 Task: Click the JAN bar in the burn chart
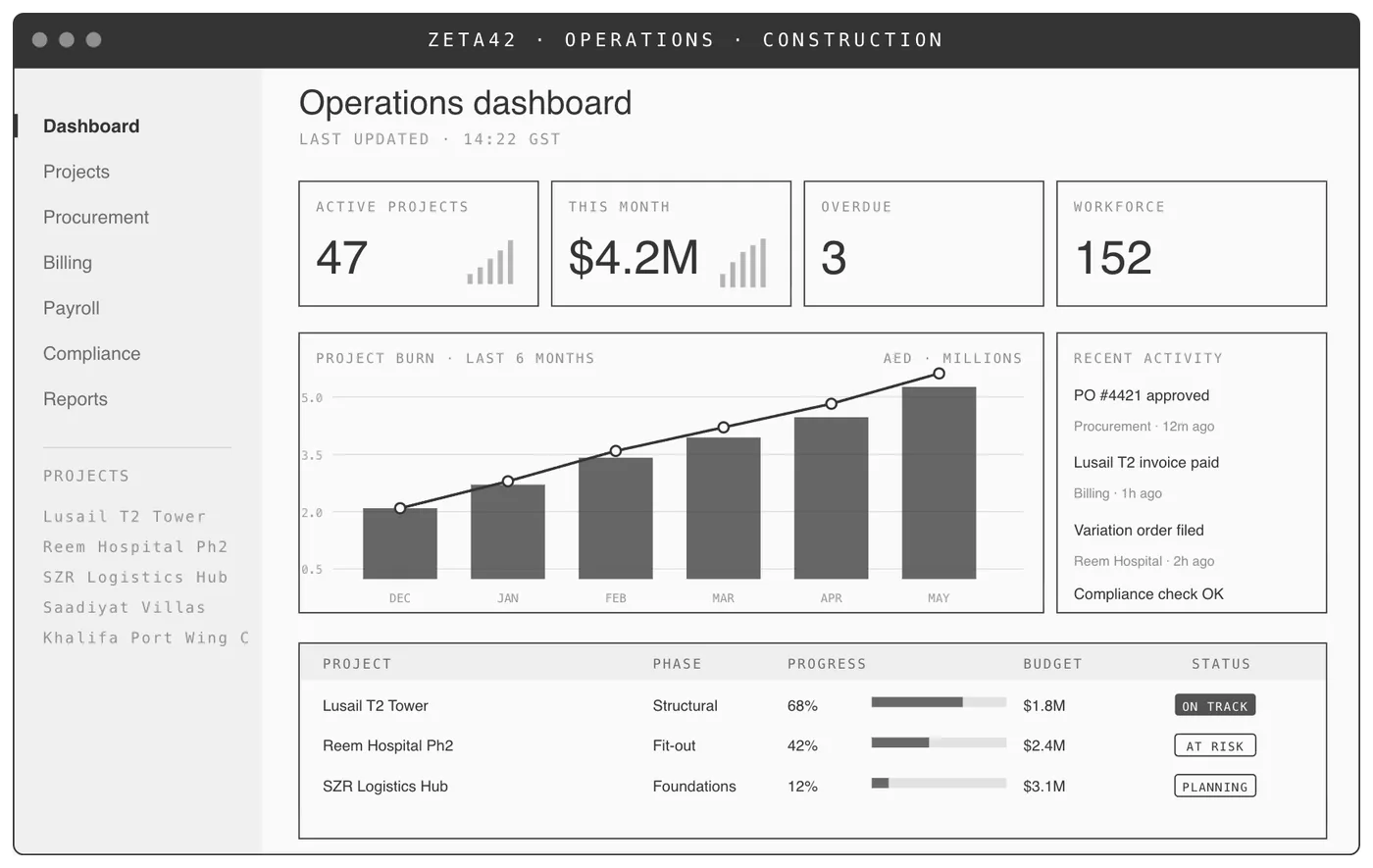[508, 532]
